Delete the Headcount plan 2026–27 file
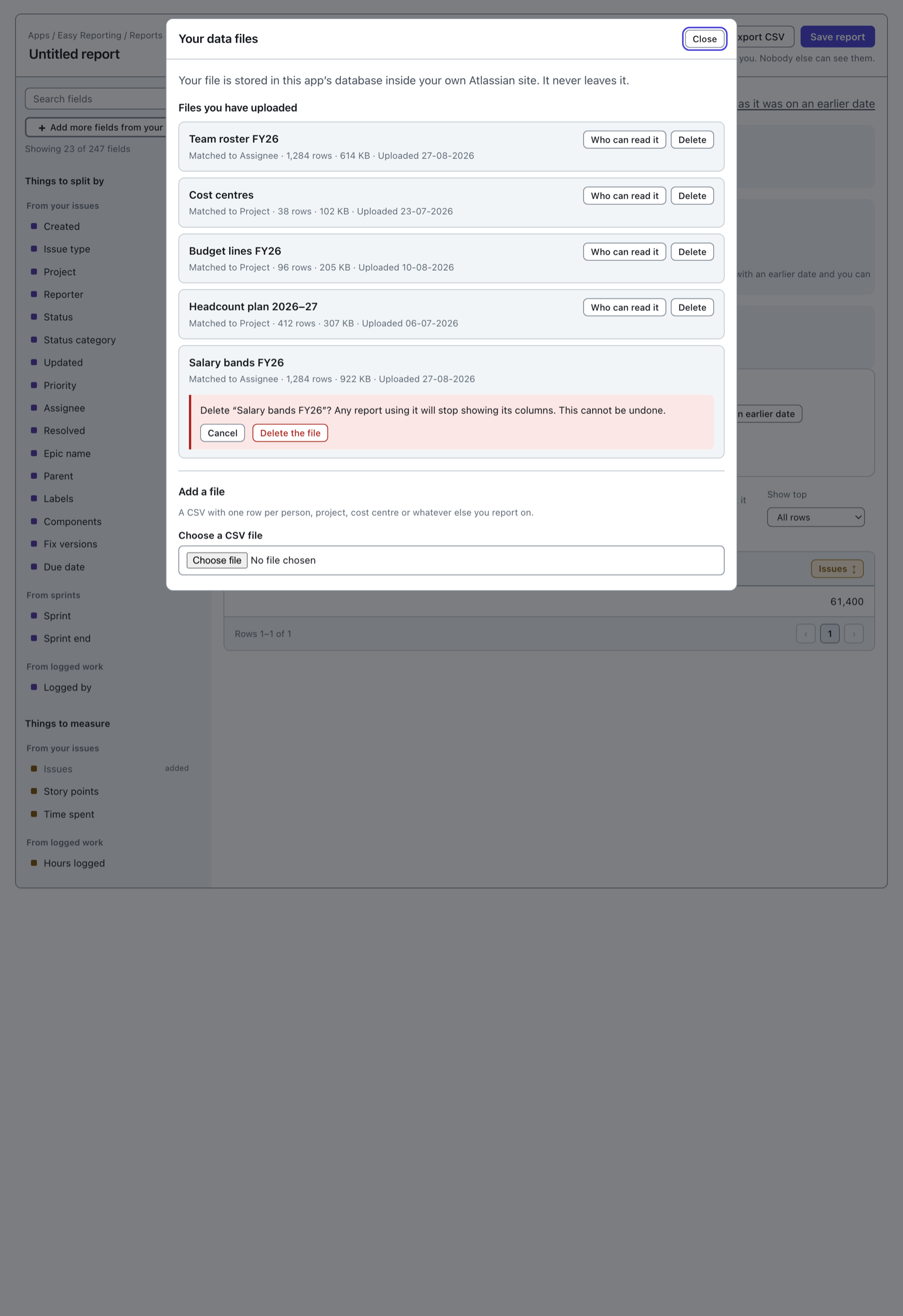903x1316 pixels. coord(692,307)
